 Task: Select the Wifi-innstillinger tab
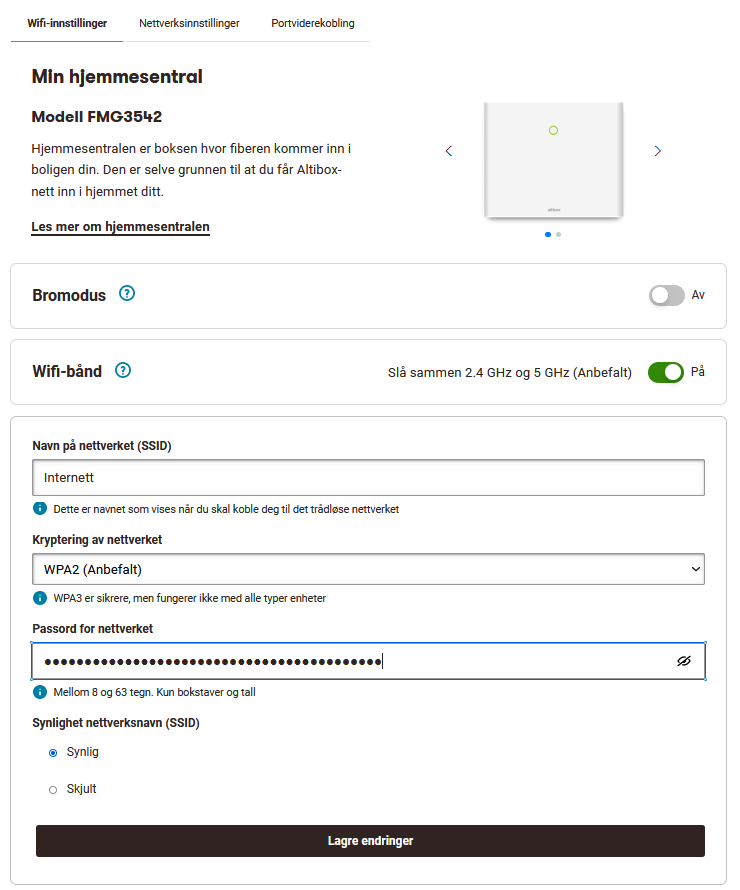(67, 23)
